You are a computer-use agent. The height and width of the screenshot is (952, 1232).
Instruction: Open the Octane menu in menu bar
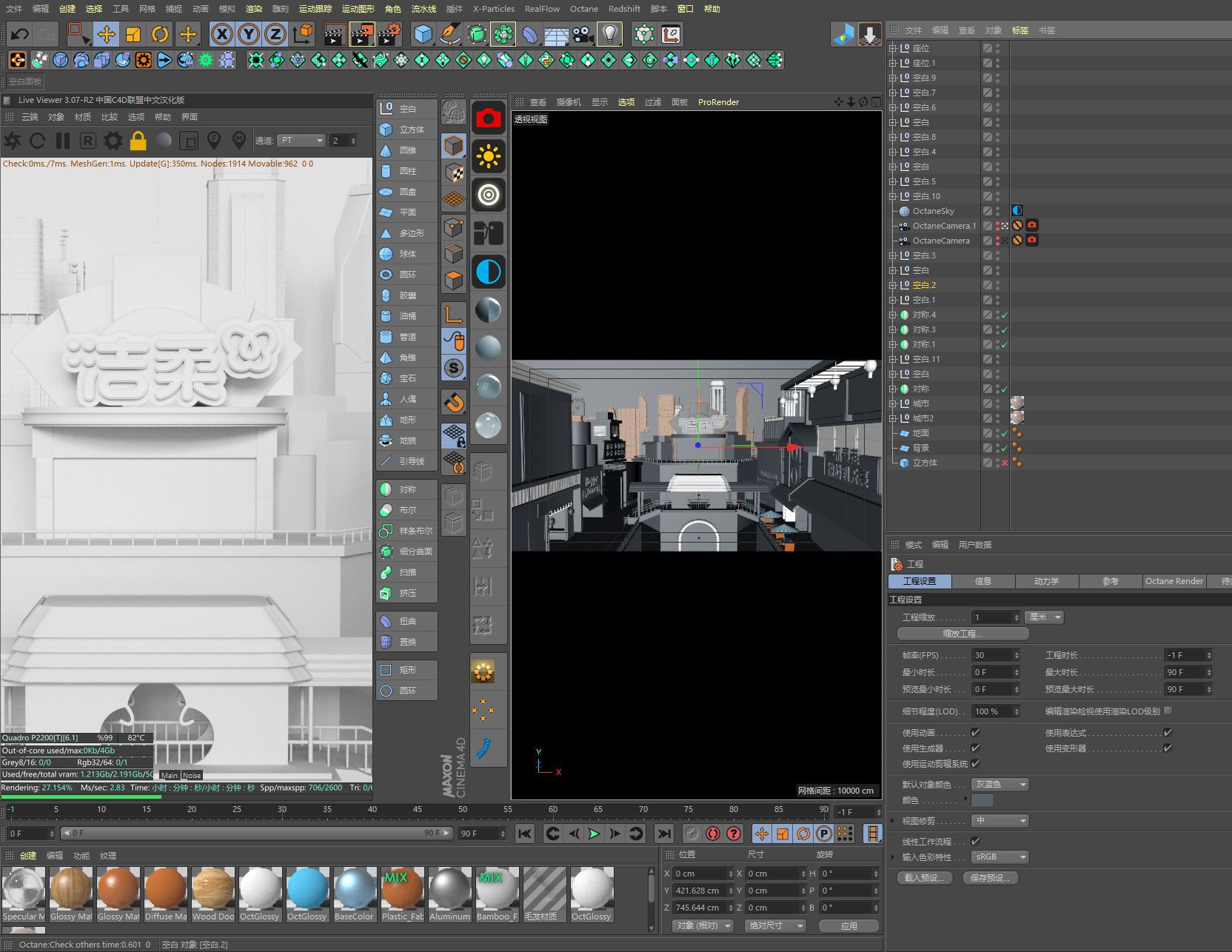tap(583, 9)
